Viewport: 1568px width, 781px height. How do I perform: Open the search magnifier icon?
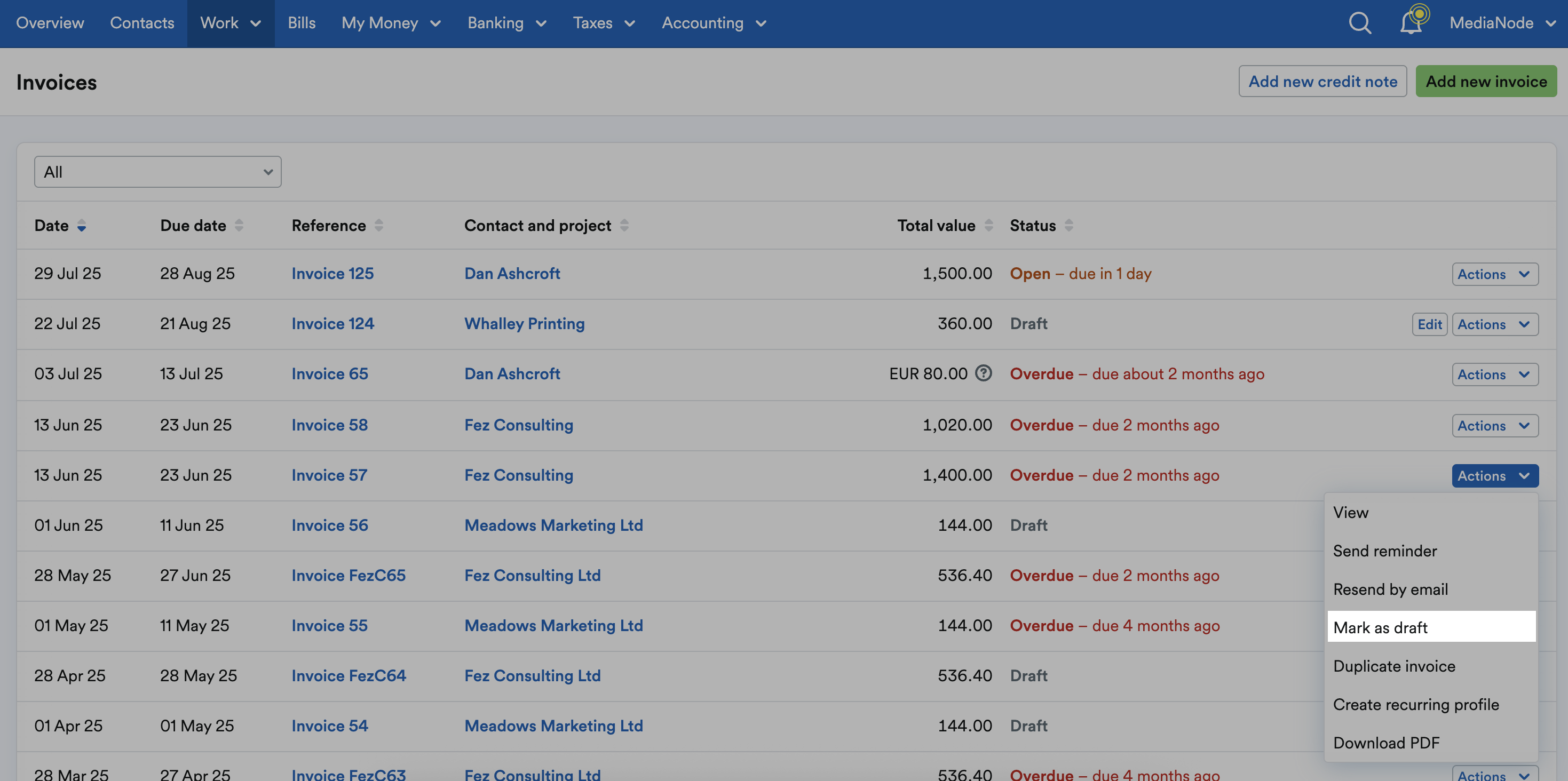pyautogui.click(x=1359, y=23)
